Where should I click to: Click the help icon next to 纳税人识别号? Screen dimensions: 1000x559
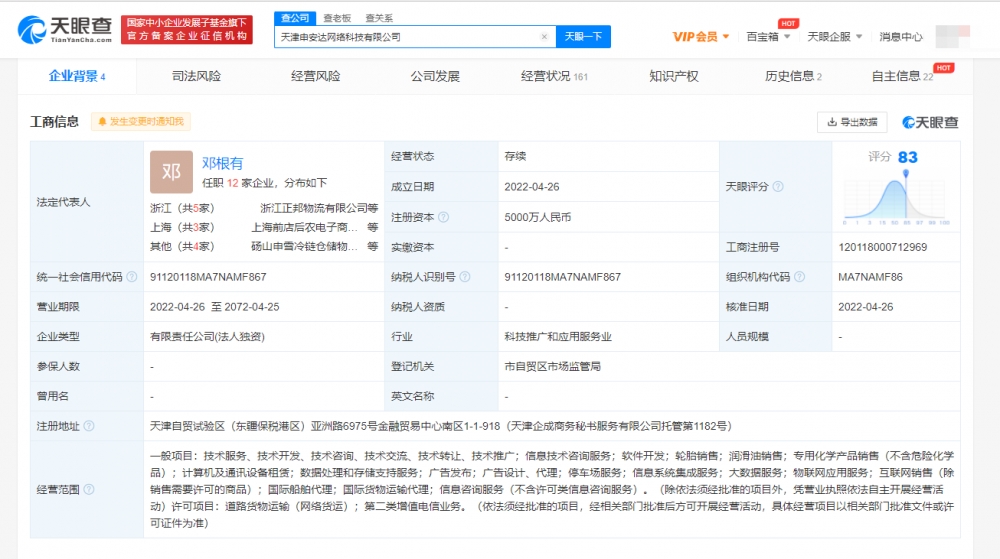point(465,277)
